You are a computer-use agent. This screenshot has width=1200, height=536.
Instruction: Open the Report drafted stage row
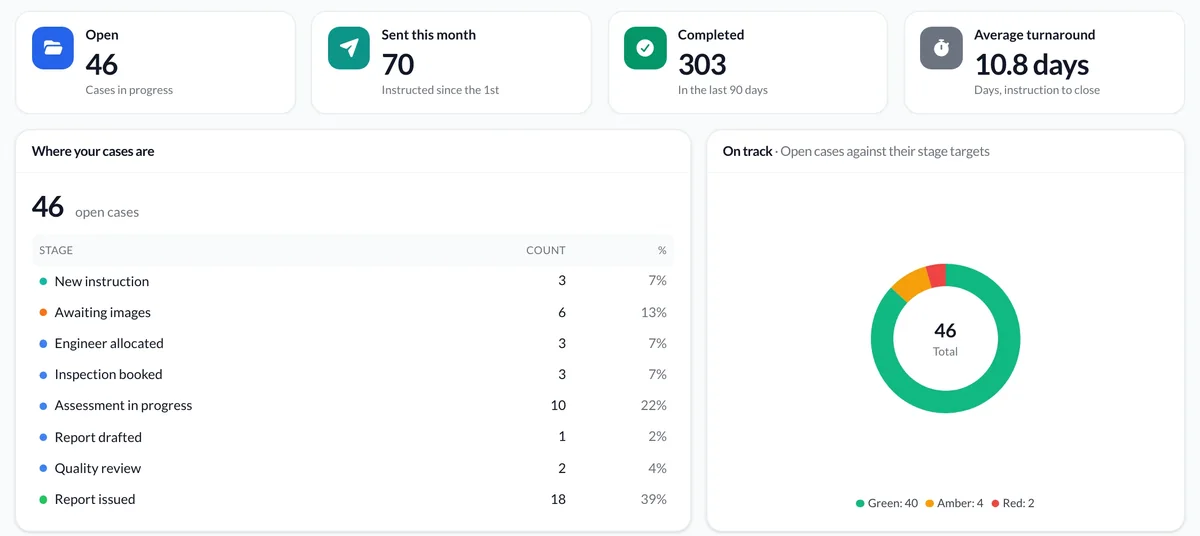(353, 437)
